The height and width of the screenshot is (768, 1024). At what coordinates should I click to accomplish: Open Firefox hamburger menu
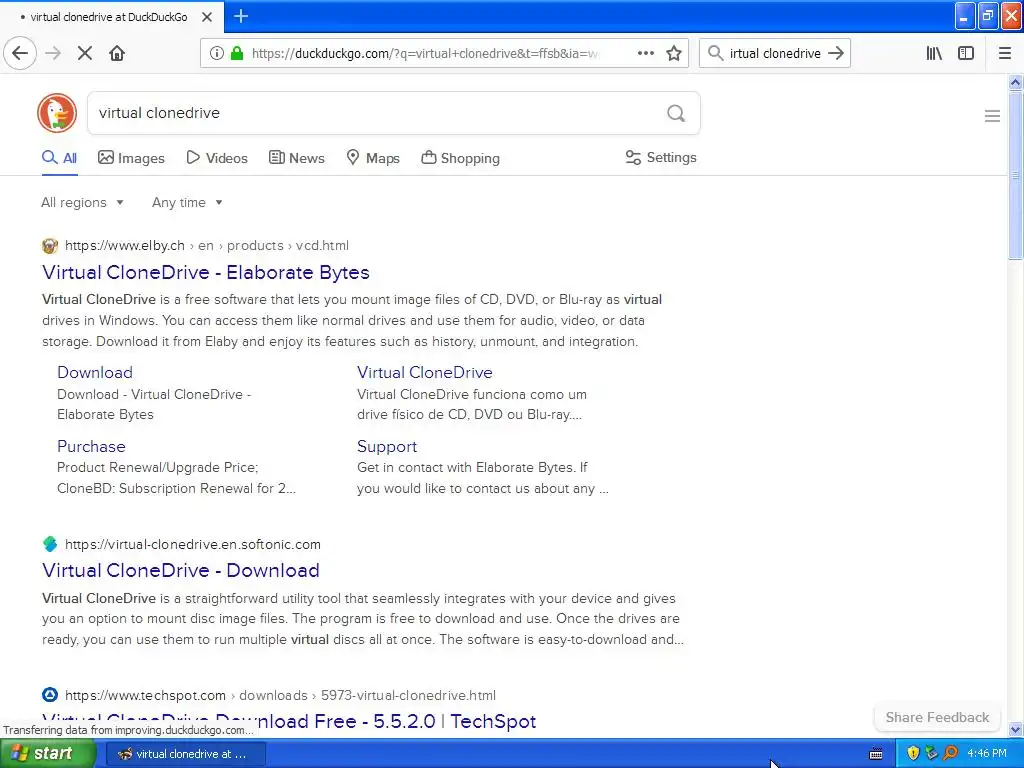[x=1005, y=54]
